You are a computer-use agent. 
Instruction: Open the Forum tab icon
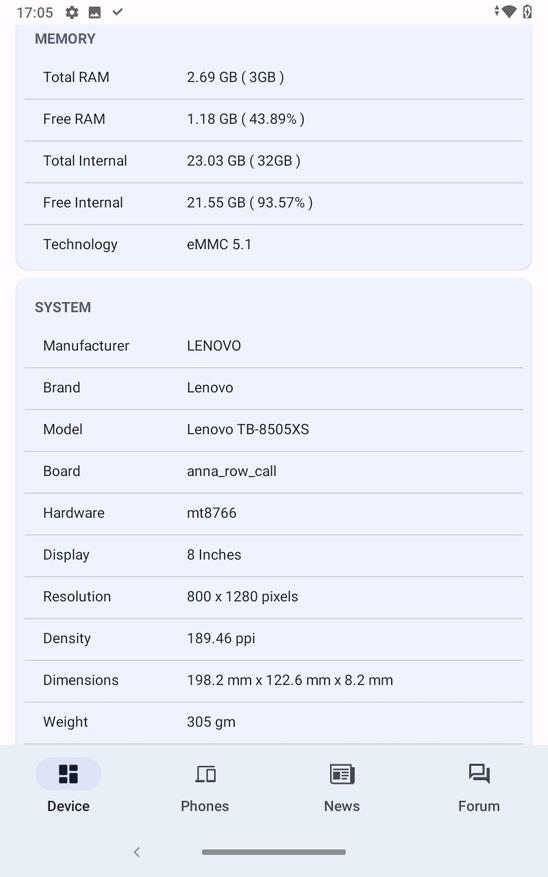coord(479,774)
